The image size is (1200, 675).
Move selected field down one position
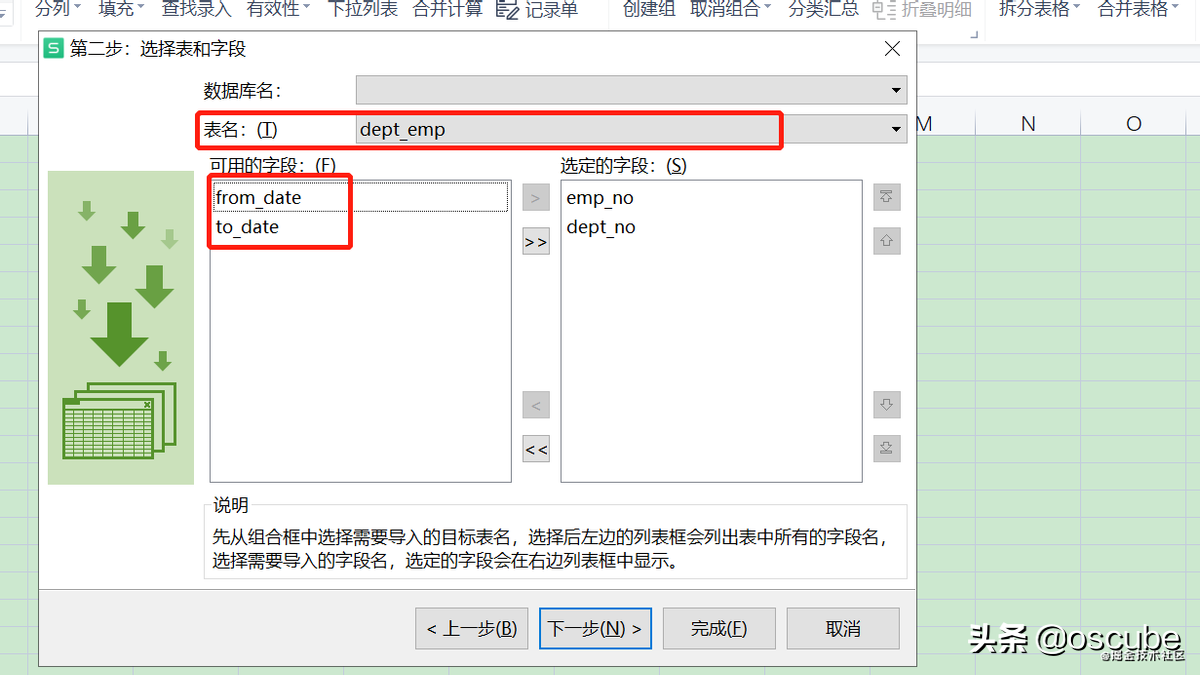[x=886, y=405]
